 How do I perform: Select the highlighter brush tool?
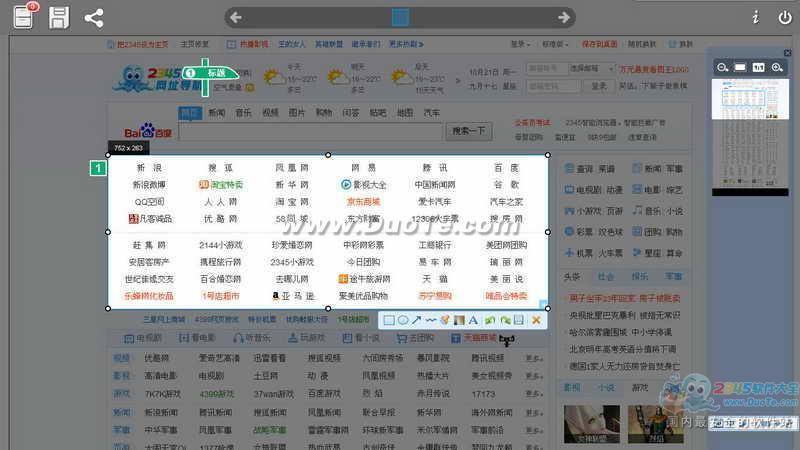[445, 320]
